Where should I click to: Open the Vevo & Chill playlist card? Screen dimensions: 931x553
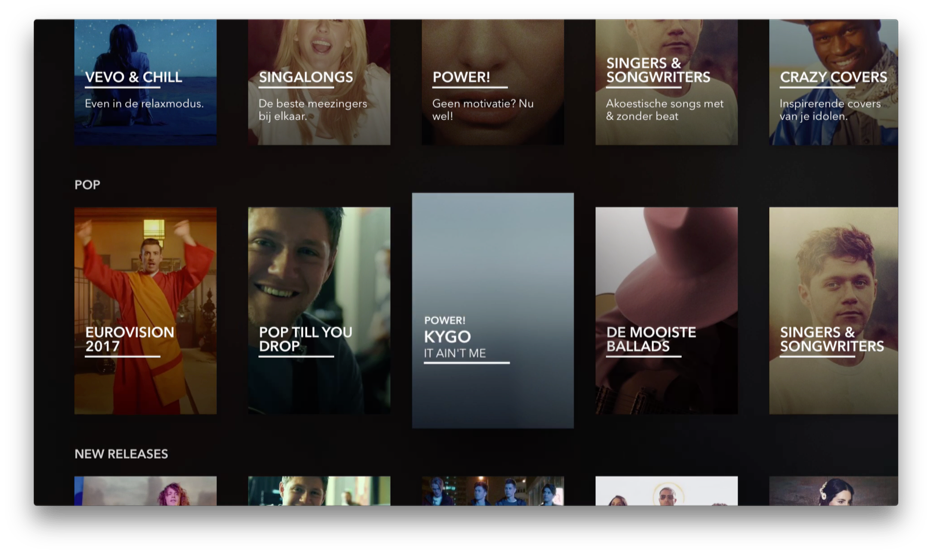[145, 82]
